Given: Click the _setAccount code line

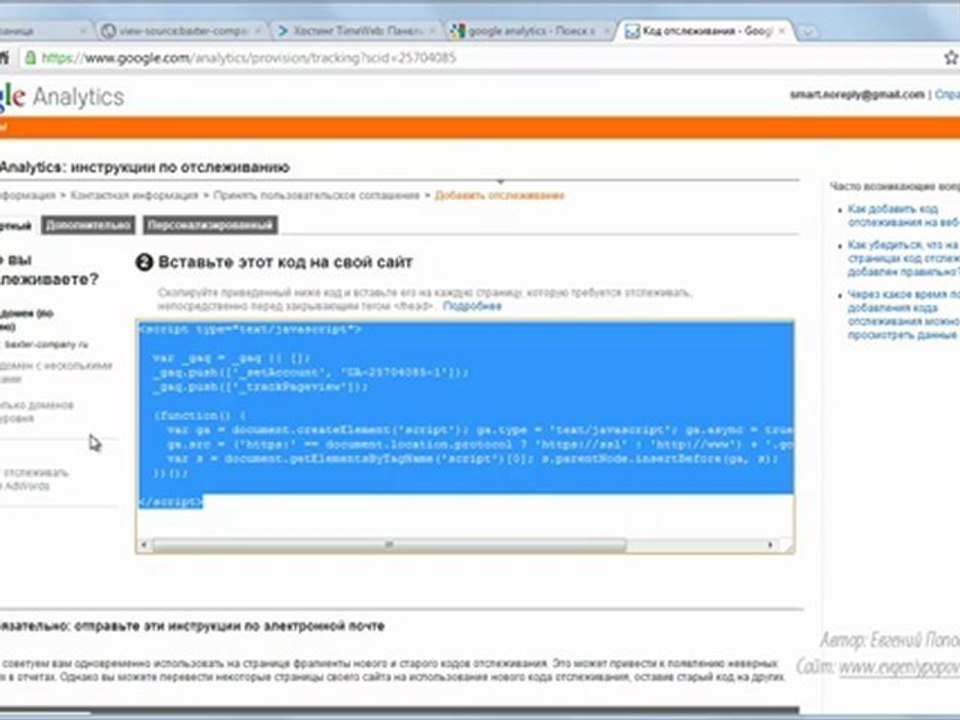Looking at the screenshot, I should tap(310, 372).
